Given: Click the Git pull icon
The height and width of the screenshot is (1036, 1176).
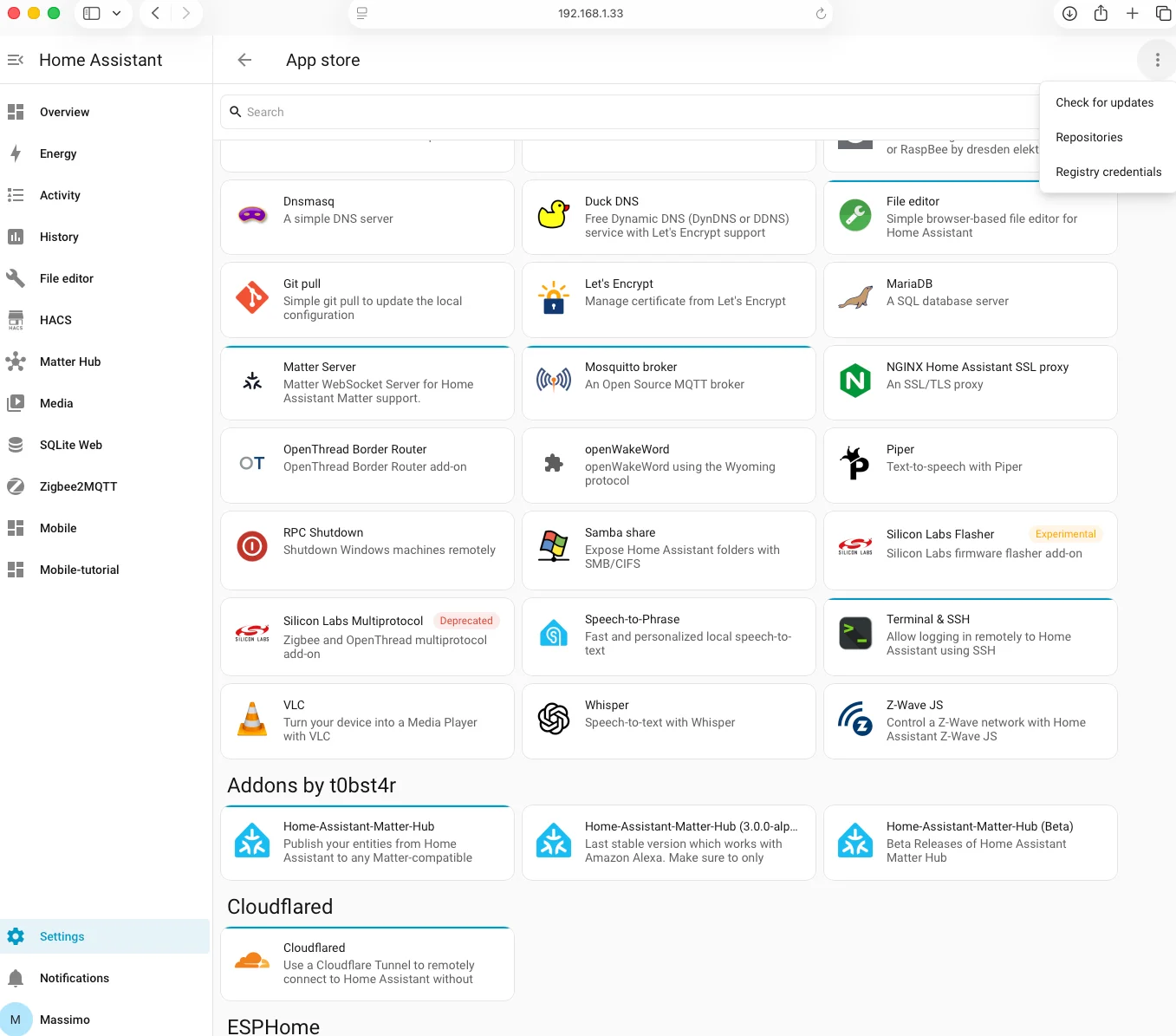Looking at the screenshot, I should 252,297.
